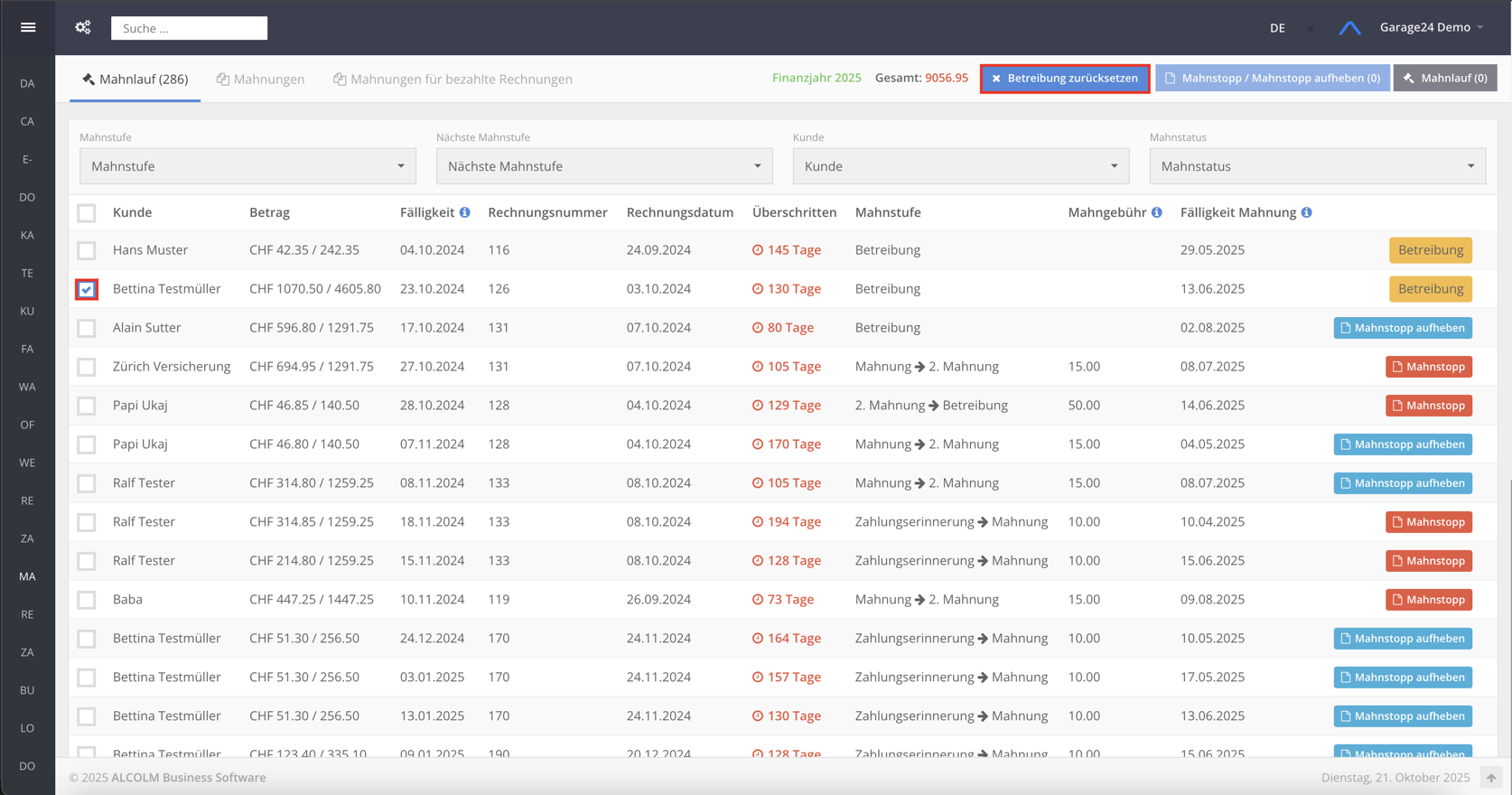Viewport: 1512px width, 795px height.
Task: Click Mahnstopp aufheben for Alain Sutter
Action: click(1402, 328)
